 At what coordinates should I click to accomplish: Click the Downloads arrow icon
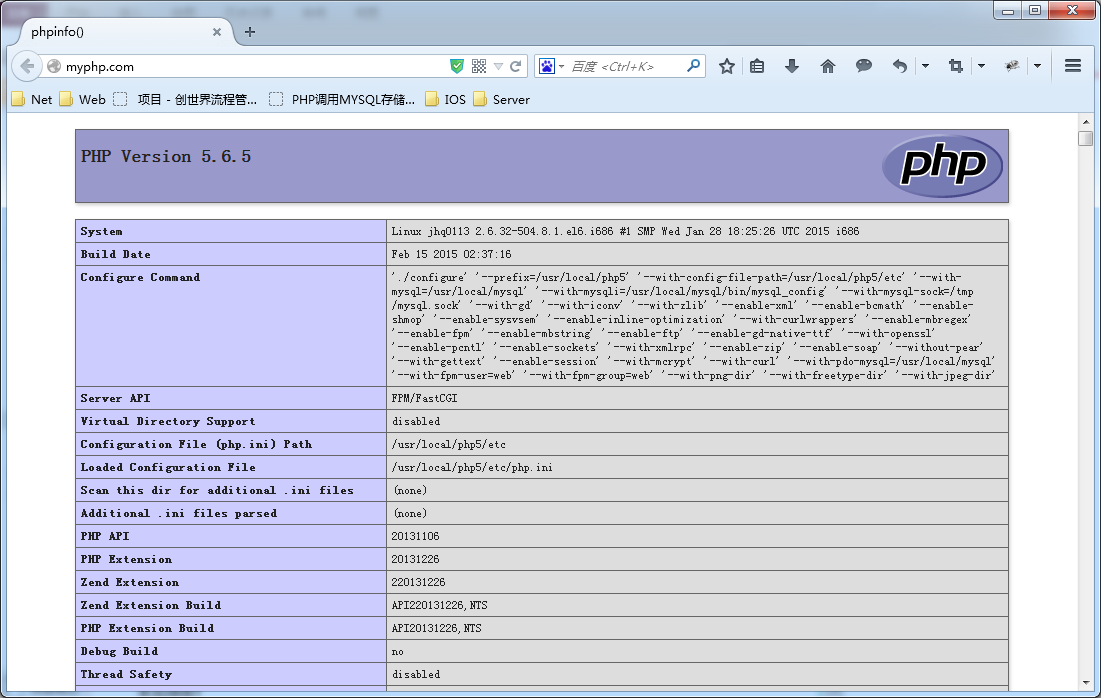(x=791, y=65)
